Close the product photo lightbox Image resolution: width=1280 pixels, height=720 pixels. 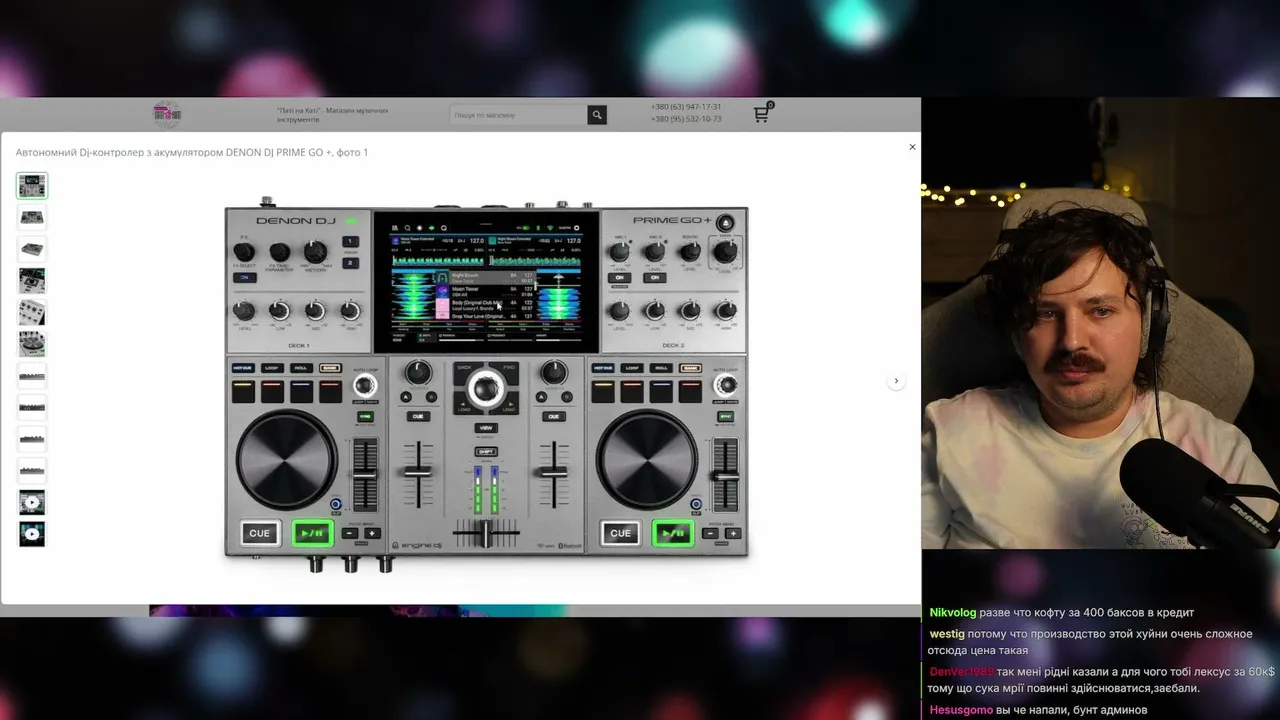click(912, 147)
